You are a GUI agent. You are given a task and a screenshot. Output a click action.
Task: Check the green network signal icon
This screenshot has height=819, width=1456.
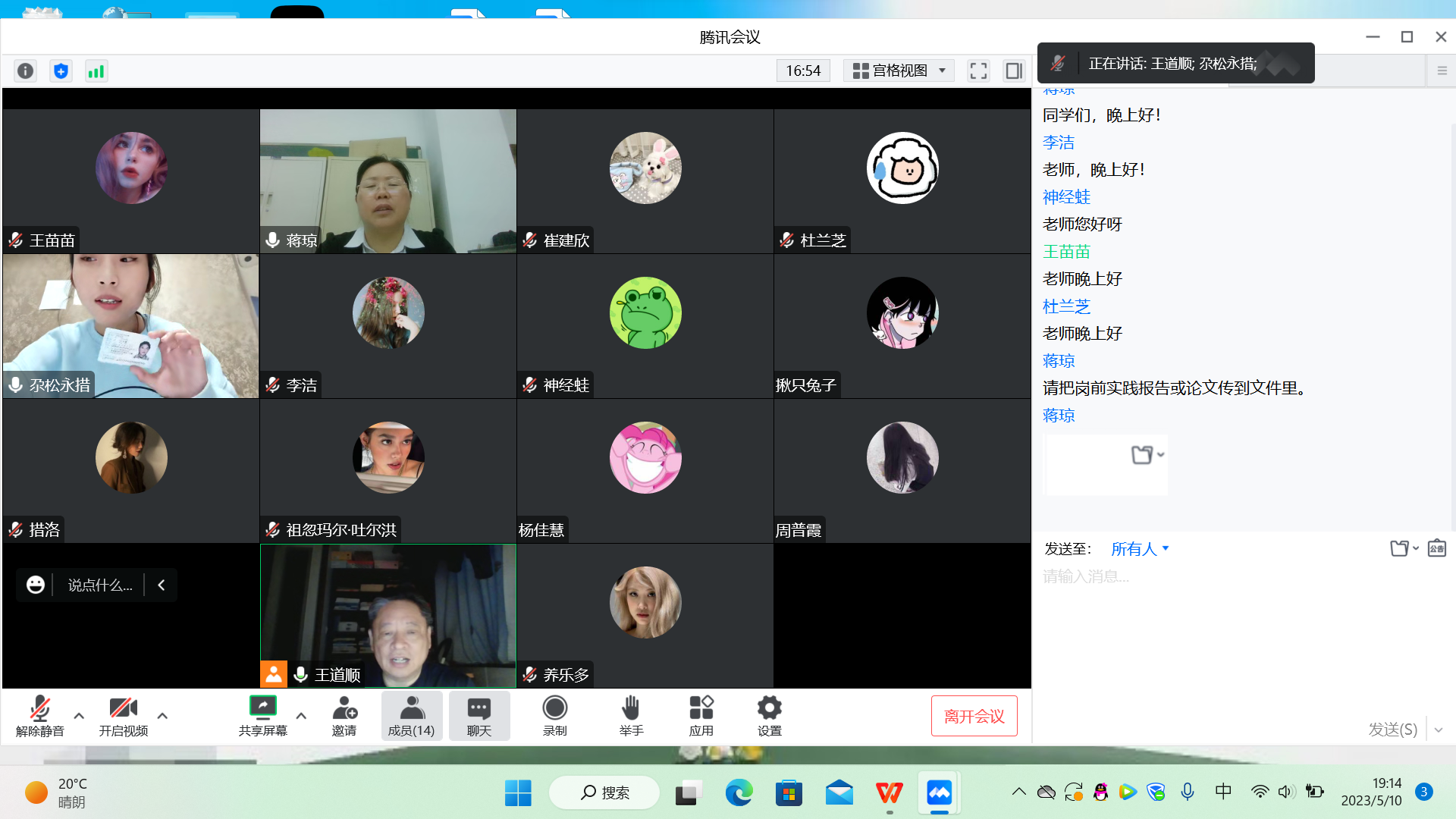tap(96, 71)
